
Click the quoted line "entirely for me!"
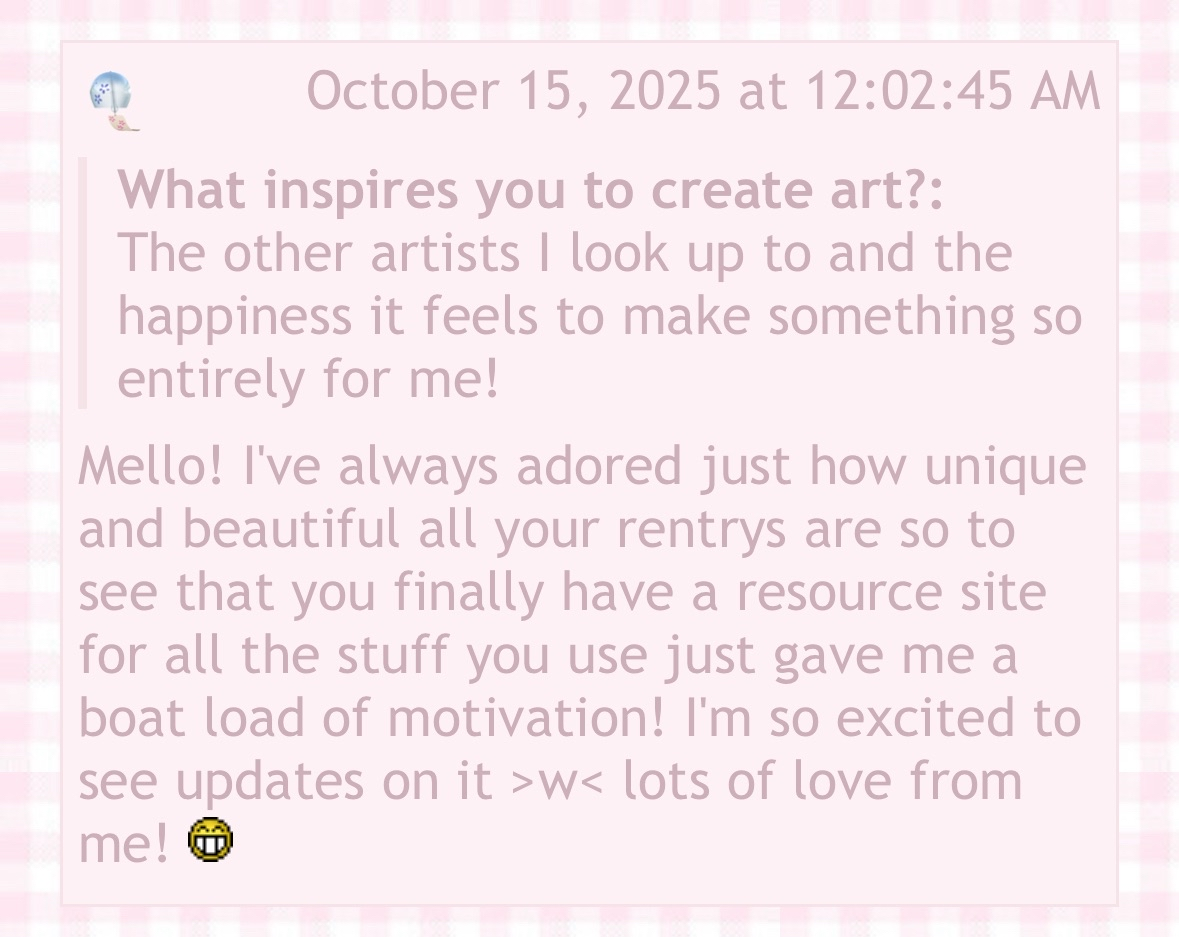(x=307, y=380)
